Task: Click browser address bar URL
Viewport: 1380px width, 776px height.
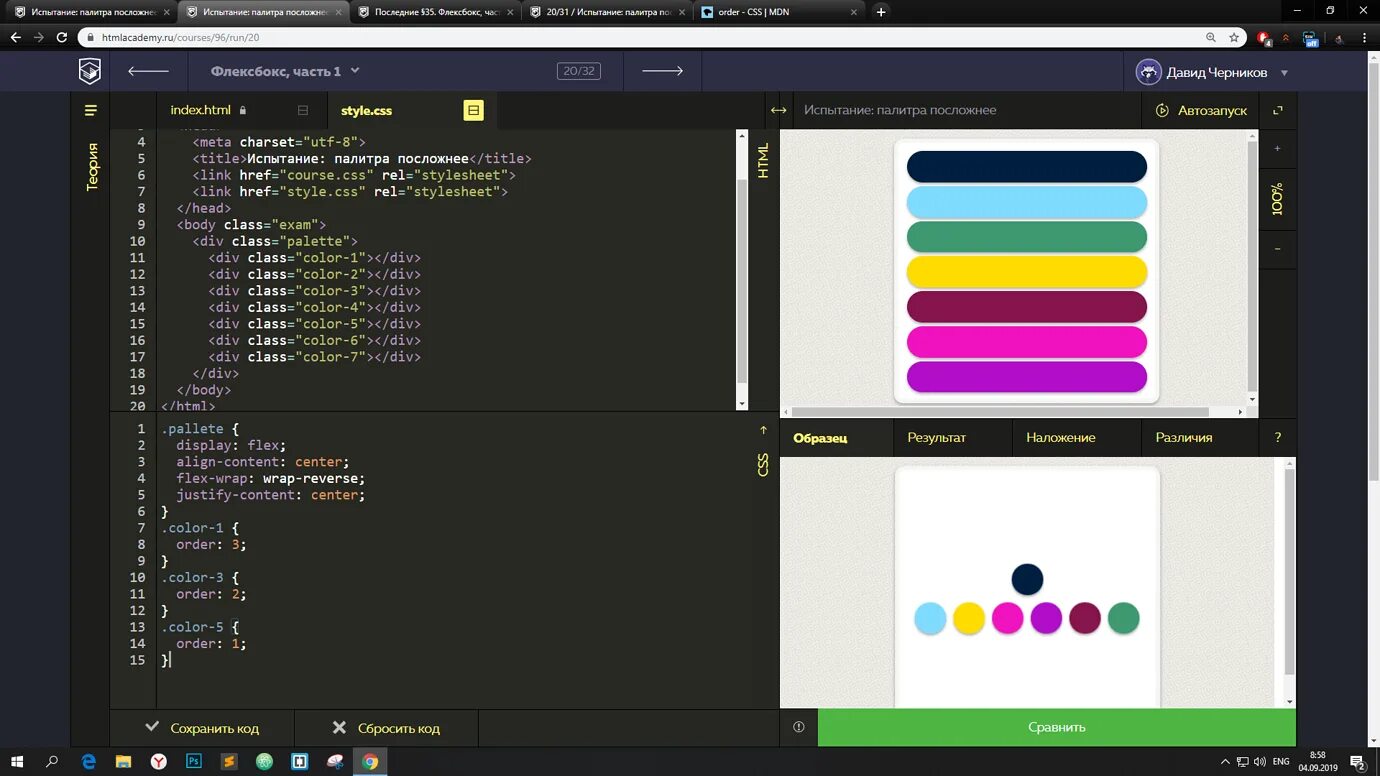Action: point(180,37)
